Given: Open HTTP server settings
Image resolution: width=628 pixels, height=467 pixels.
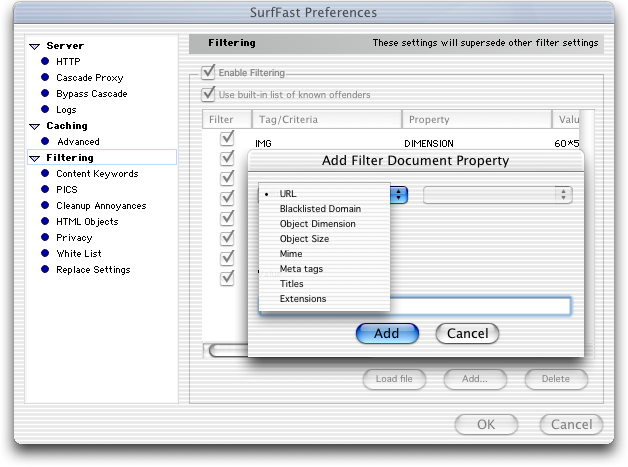Looking at the screenshot, I should pyautogui.click(x=68, y=62).
